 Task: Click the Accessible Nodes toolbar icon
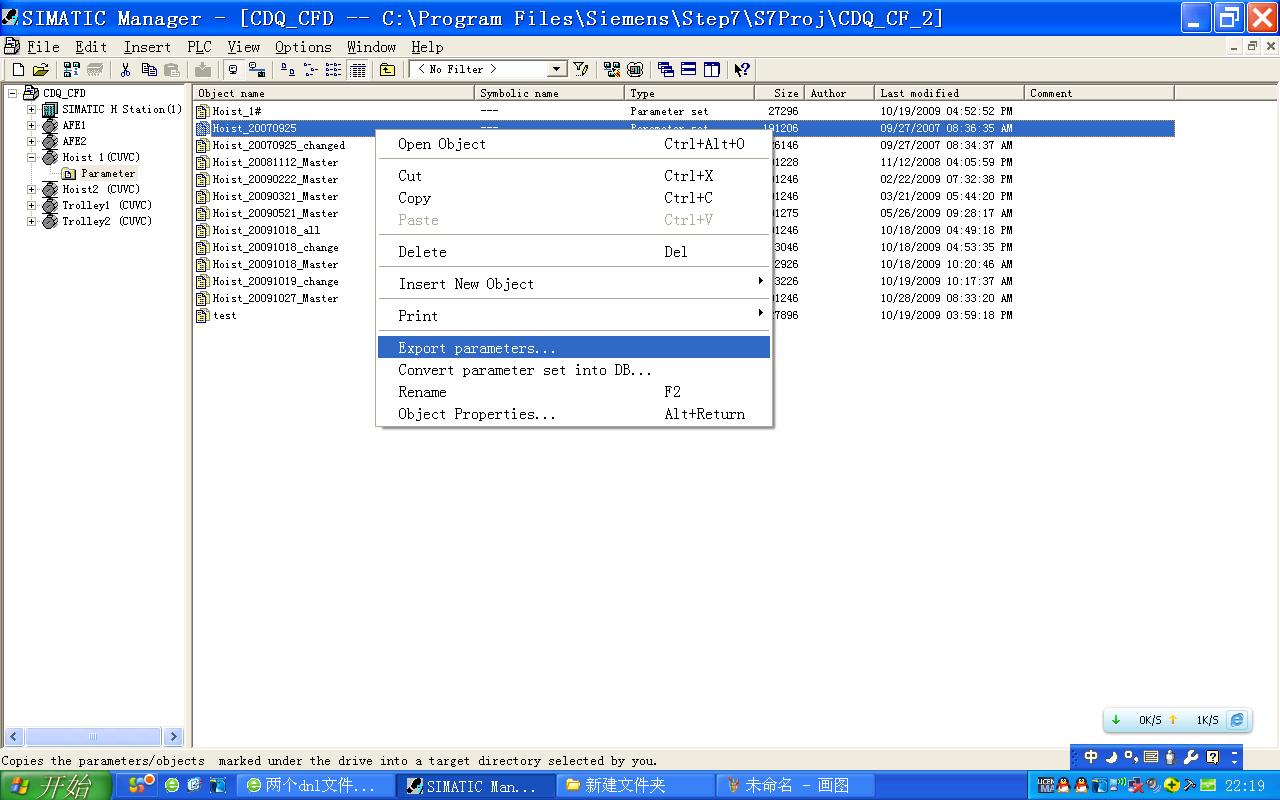(x=71, y=69)
